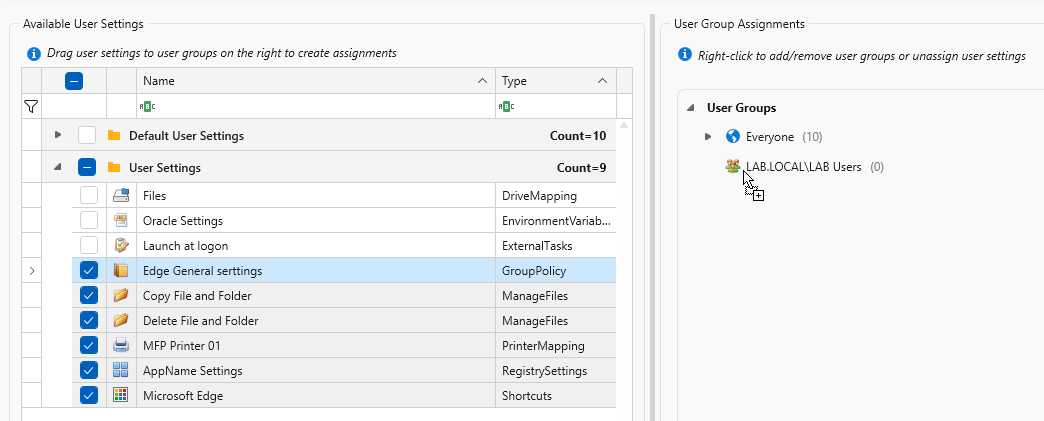Screen dimensions: 1044x421
Task: Click the AppName Settings registry icon
Action: pyautogui.click(x=121, y=370)
